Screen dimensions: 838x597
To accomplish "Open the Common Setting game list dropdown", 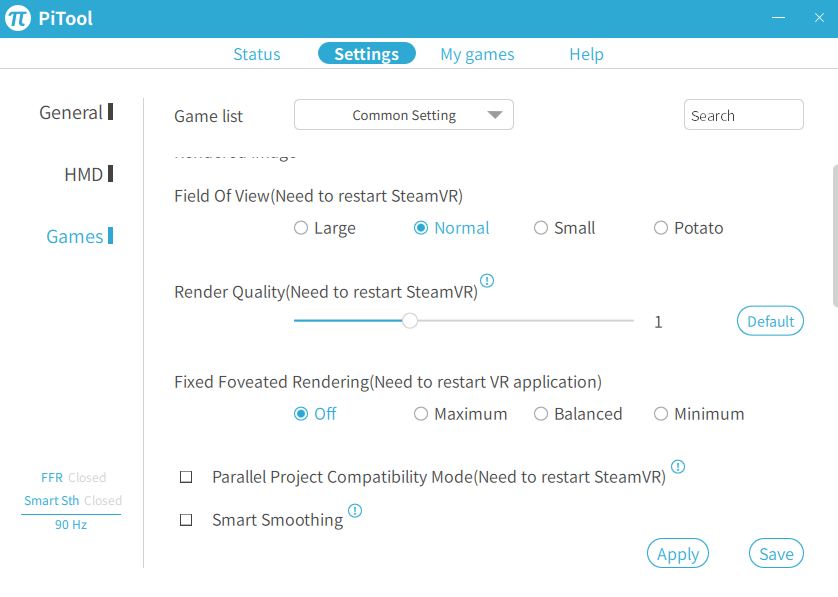I will click(x=404, y=114).
